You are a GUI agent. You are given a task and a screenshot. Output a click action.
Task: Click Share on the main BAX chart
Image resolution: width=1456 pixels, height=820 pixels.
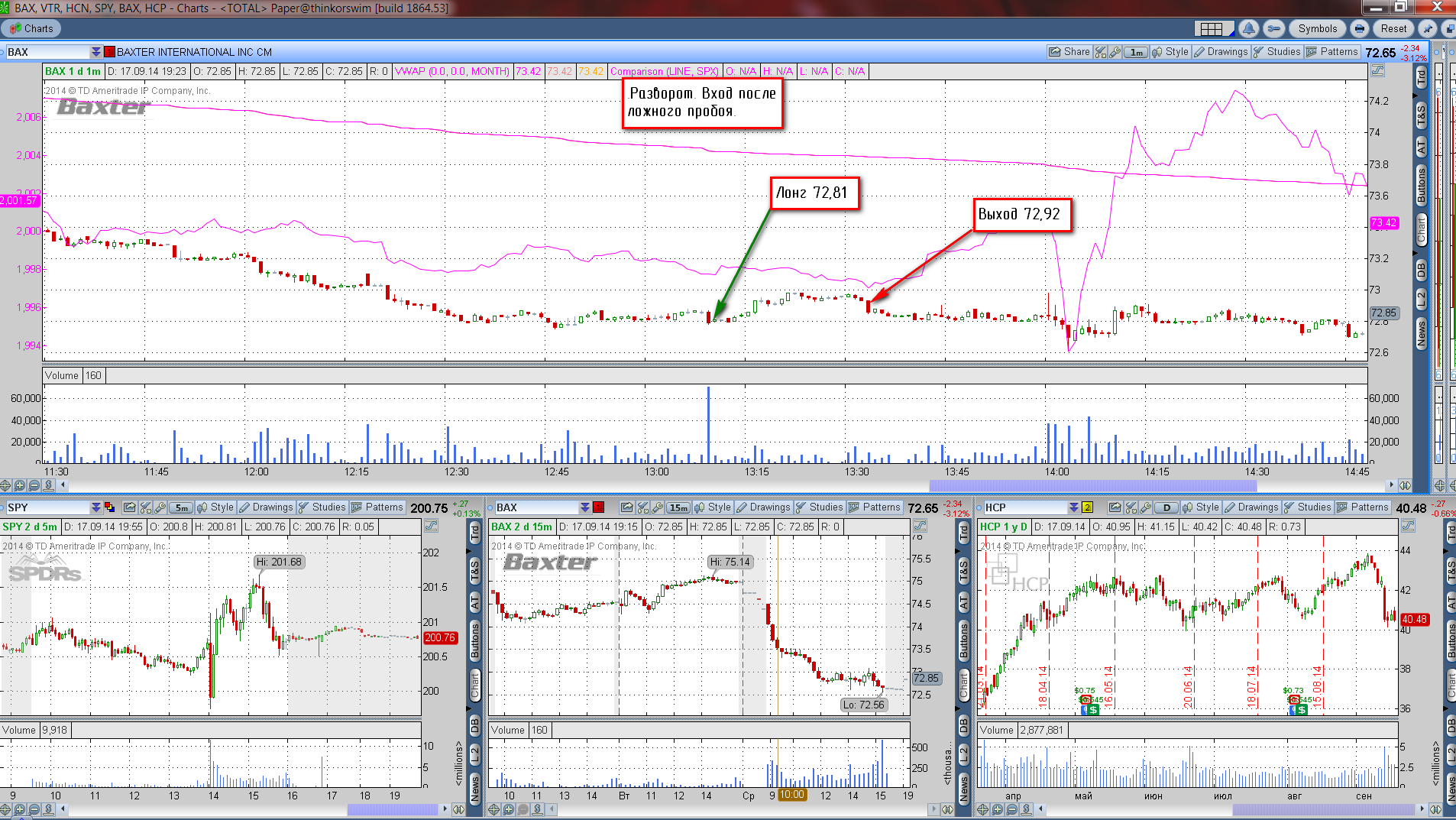click(x=1069, y=52)
